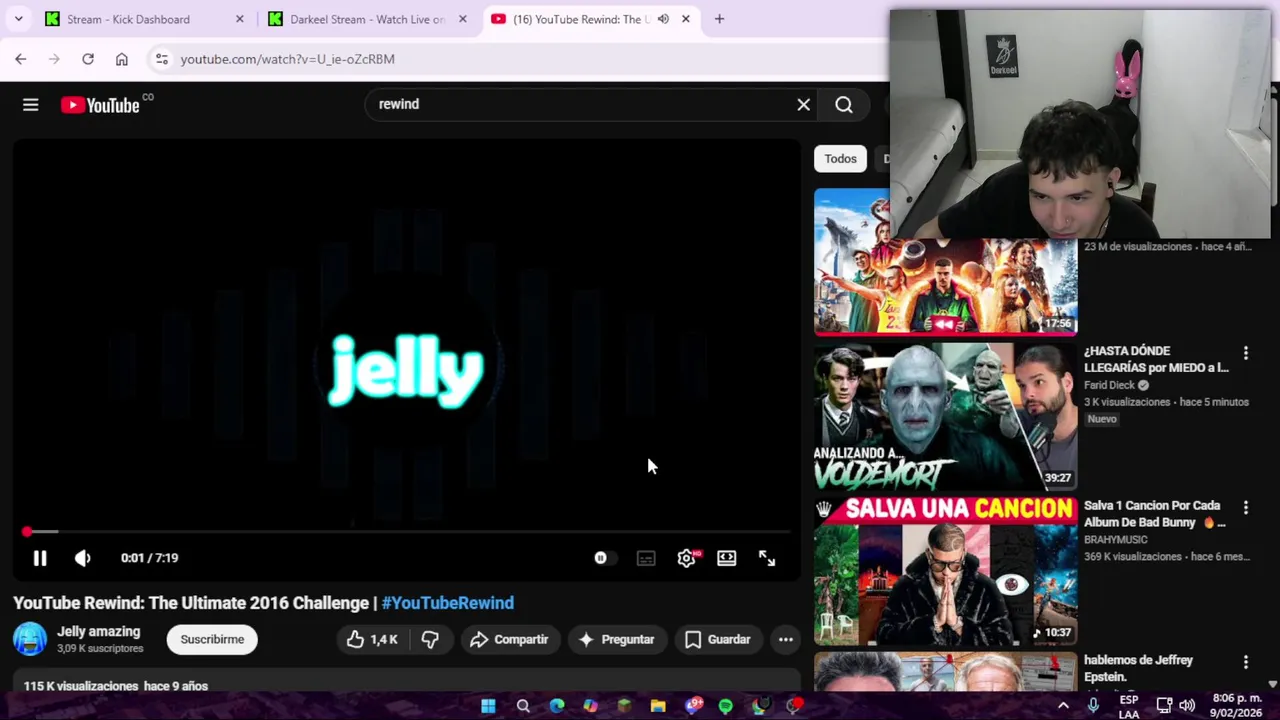The height and width of the screenshot is (720, 1280).
Task: Open Microsoft Edge from the taskbar
Action: (557, 706)
